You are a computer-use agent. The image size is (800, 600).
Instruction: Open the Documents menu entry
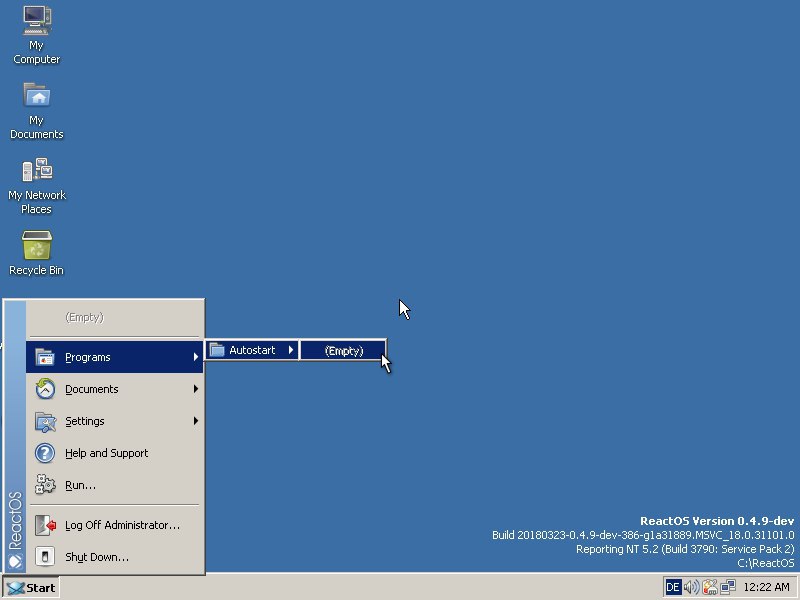[115, 389]
